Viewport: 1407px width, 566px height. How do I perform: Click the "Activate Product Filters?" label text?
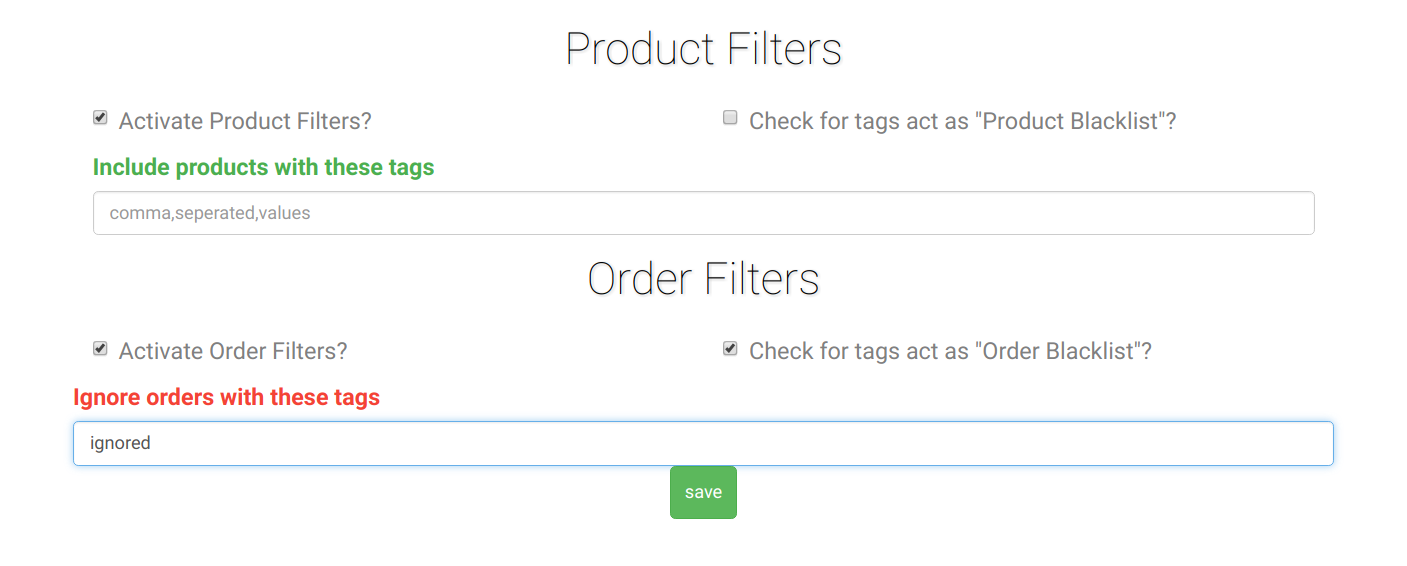245,122
